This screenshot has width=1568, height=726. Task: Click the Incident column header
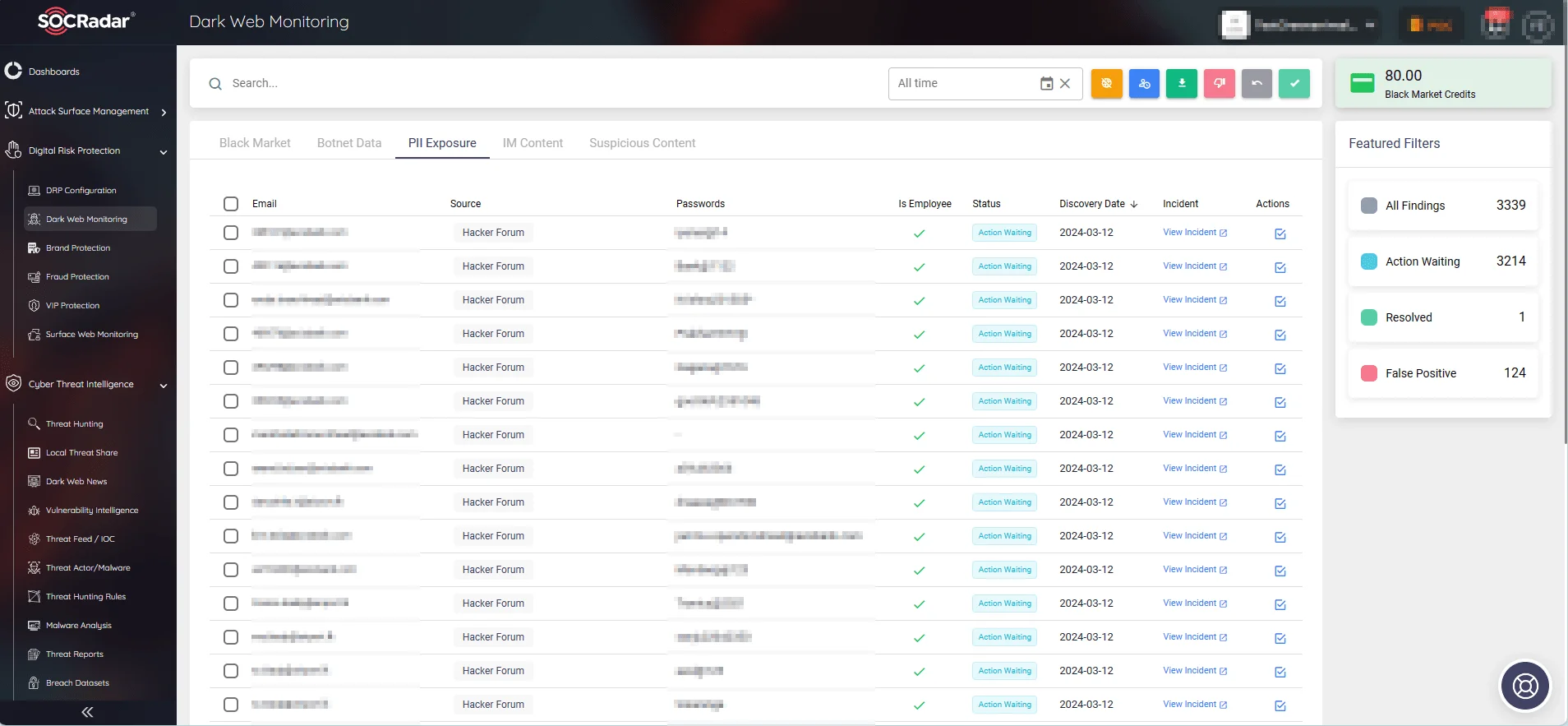[x=1180, y=204]
